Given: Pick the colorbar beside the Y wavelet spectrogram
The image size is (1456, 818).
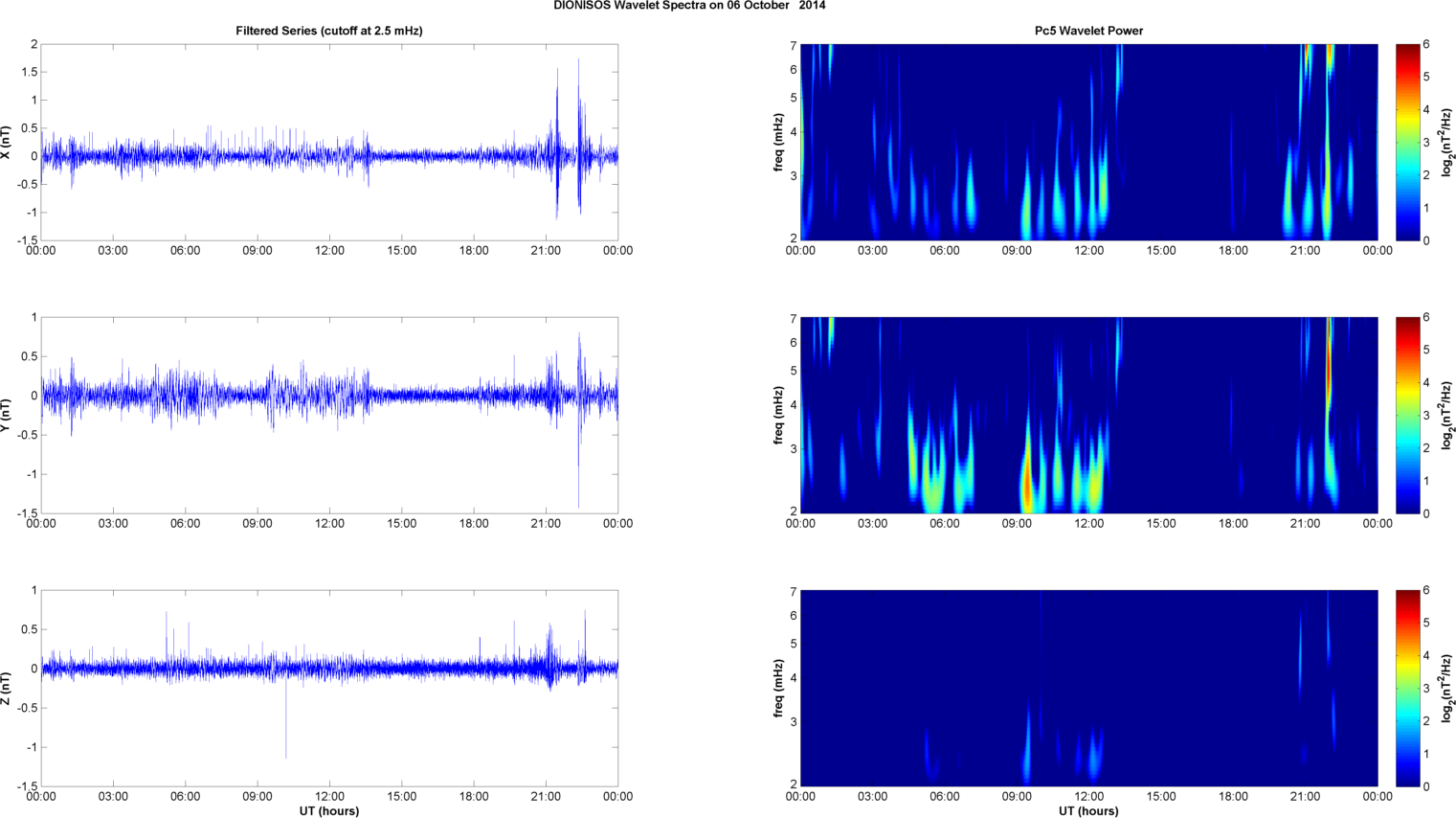Looking at the screenshot, I should point(1407,415).
